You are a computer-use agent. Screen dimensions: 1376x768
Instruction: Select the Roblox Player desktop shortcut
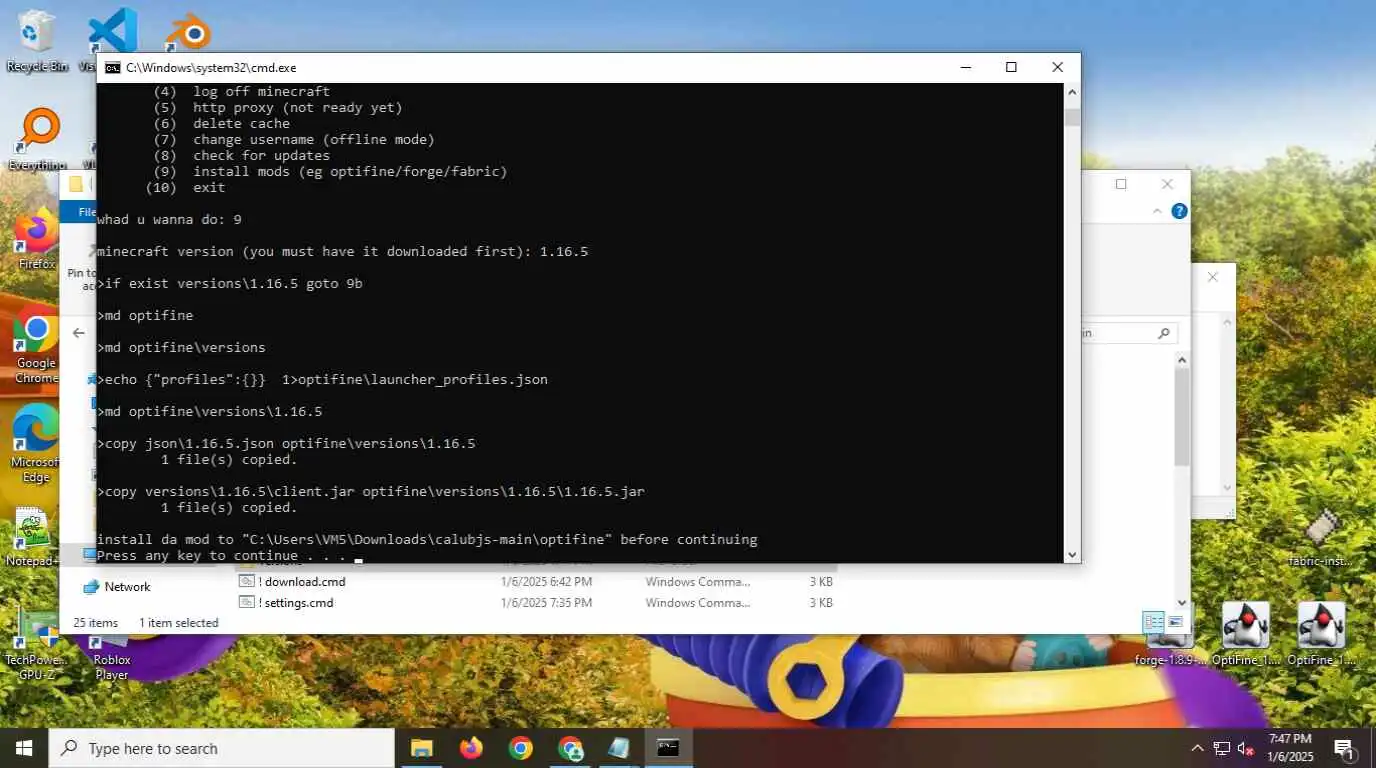pyautogui.click(x=111, y=660)
